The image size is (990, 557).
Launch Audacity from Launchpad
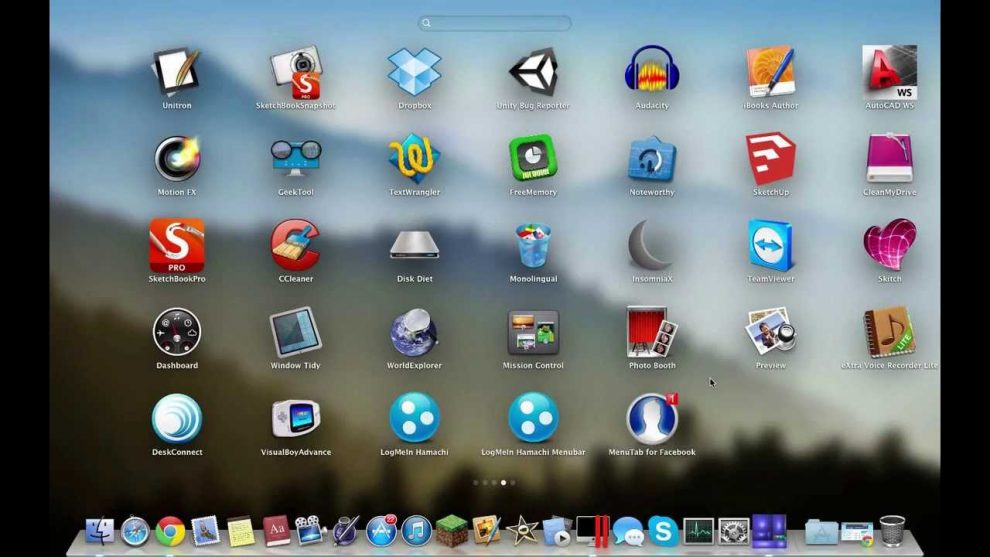coord(652,72)
